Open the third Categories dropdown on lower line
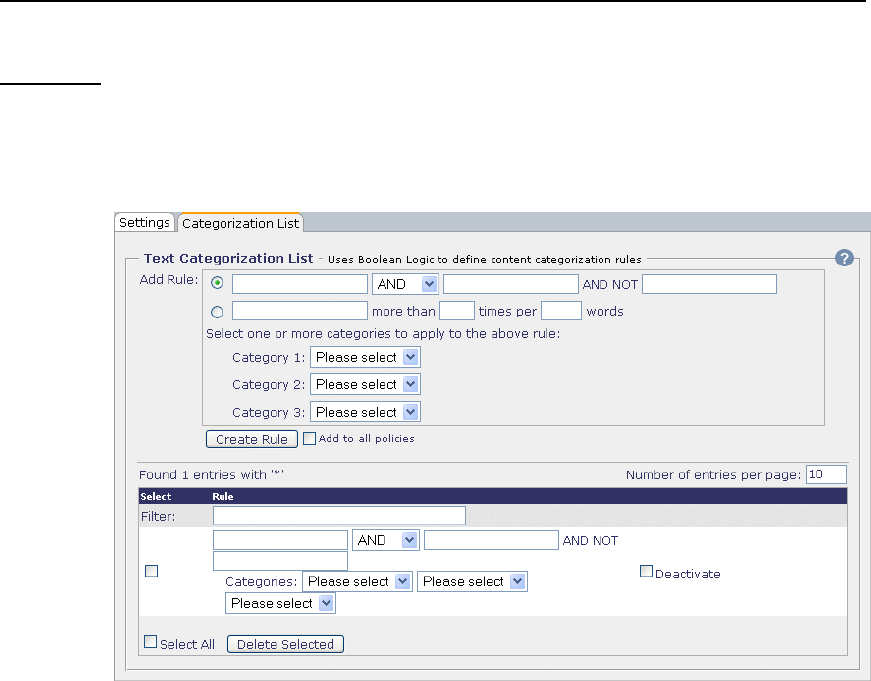 click(x=280, y=603)
